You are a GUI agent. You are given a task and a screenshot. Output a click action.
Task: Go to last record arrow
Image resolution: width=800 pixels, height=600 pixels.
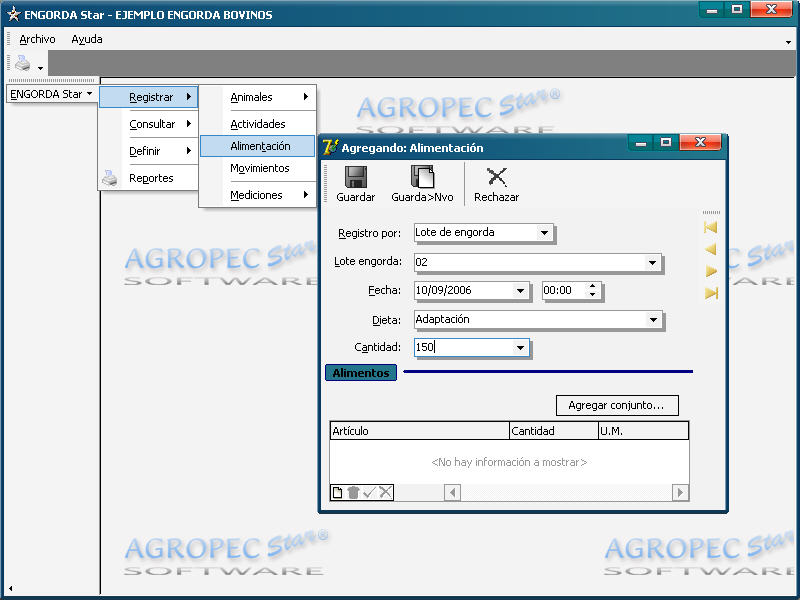(711, 293)
